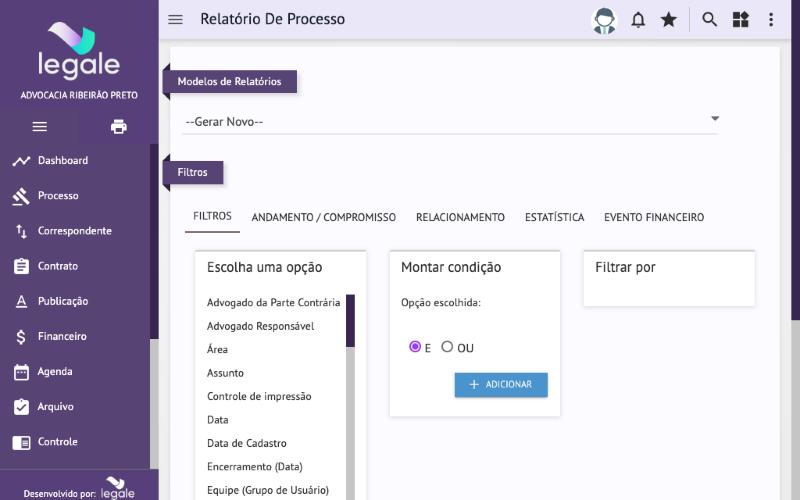
Task: Open the Publicação menu item
Action: click(x=63, y=302)
